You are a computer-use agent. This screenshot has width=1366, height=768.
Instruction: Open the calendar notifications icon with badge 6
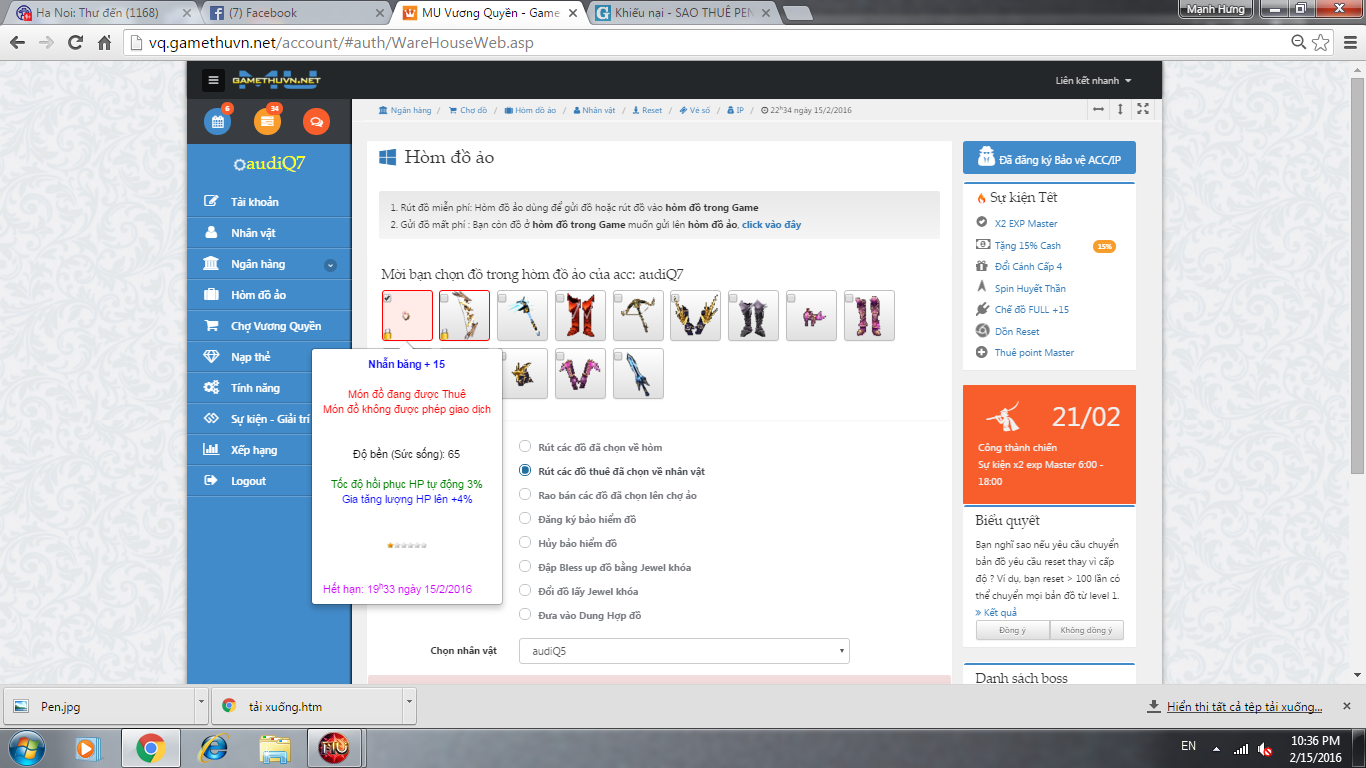click(217, 122)
